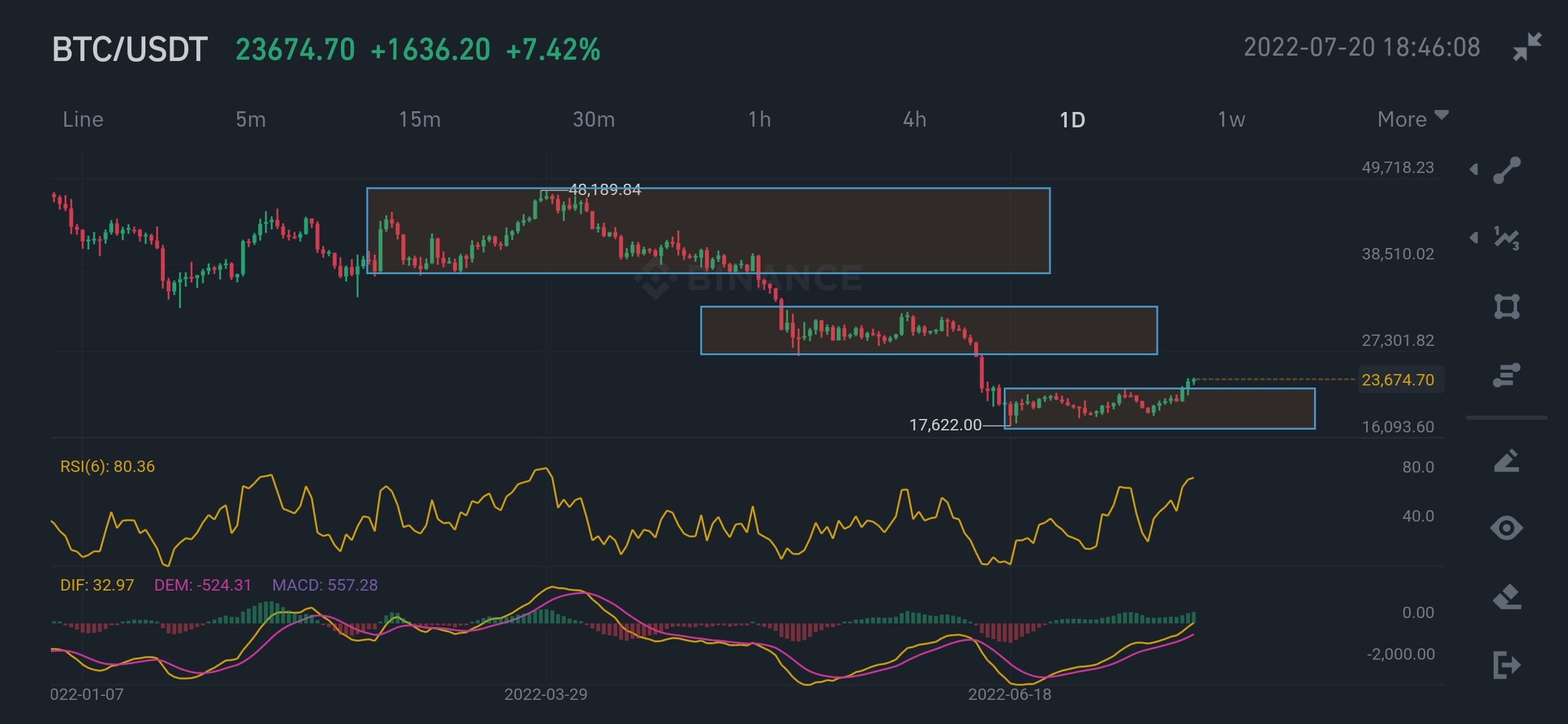Screen dimensions: 1568x724
Task: Expand wave tool options with the side arrow
Action: [x=1474, y=237]
